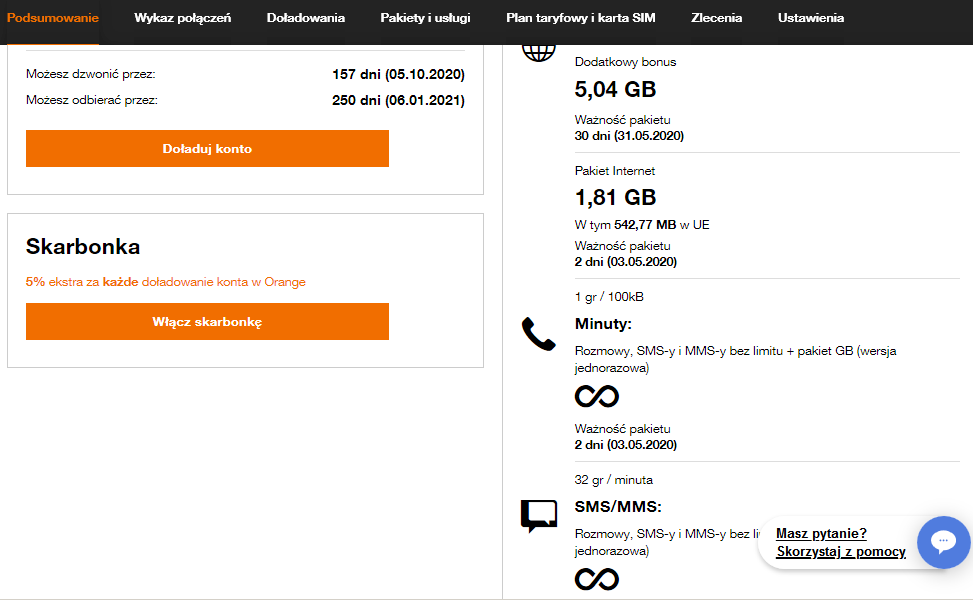Open the Ustawienia tab
This screenshot has height=600, width=973.
point(811,18)
